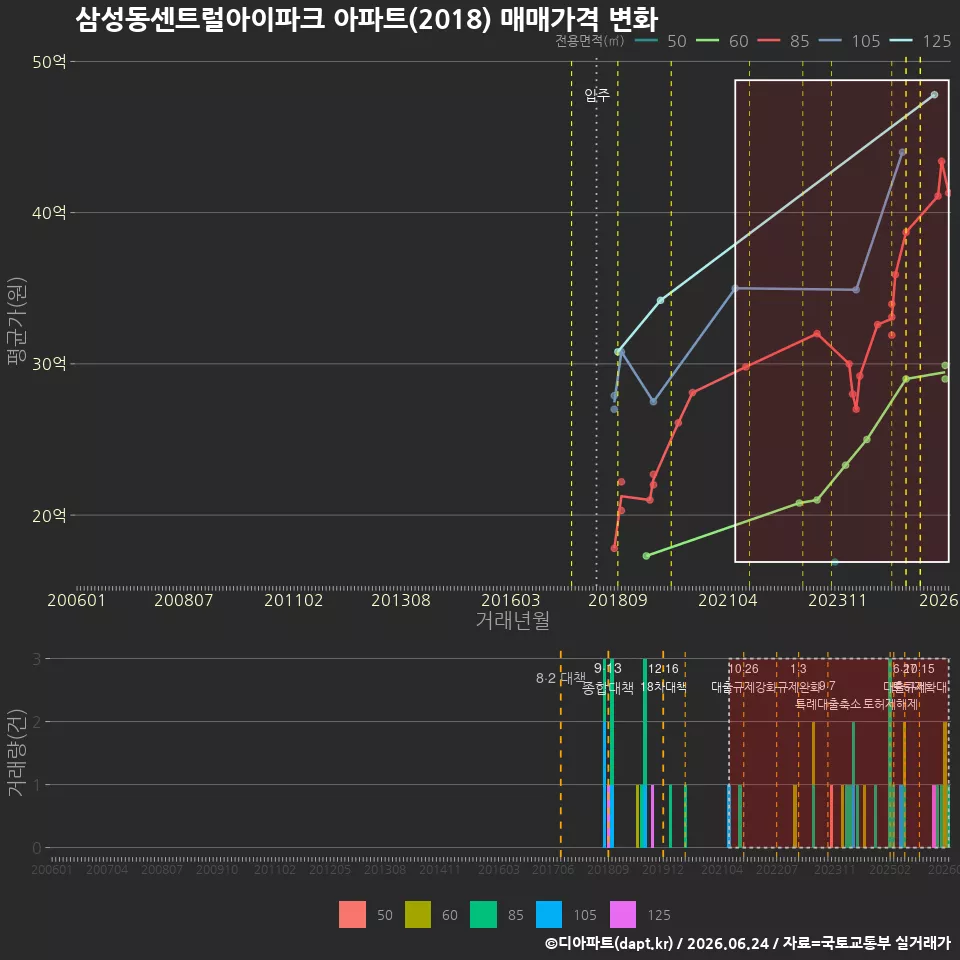Click the 전용면적(㎡) legend title
This screenshot has width=960, height=960.
[590, 41]
